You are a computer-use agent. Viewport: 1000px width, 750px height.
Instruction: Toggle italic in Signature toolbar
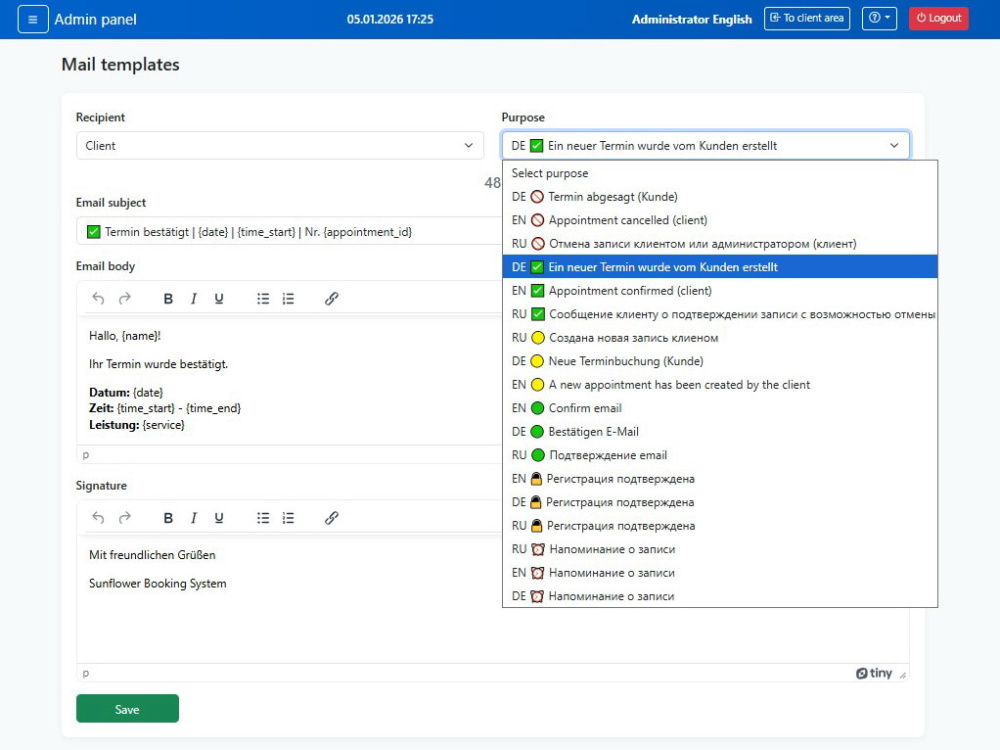pyautogui.click(x=193, y=518)
